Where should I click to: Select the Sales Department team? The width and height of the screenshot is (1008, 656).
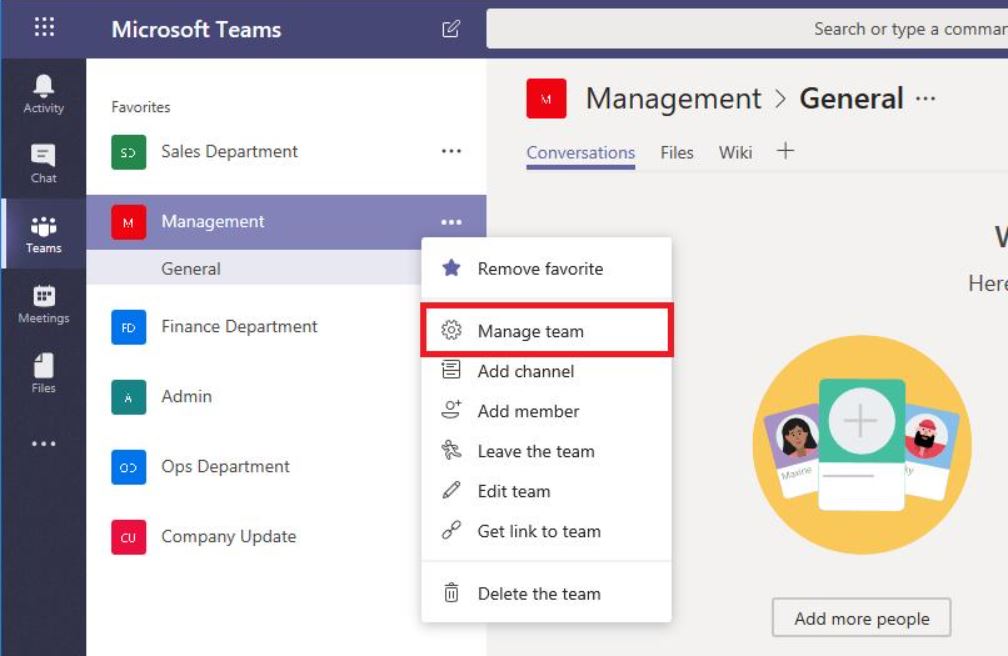(x=286, y=152)
